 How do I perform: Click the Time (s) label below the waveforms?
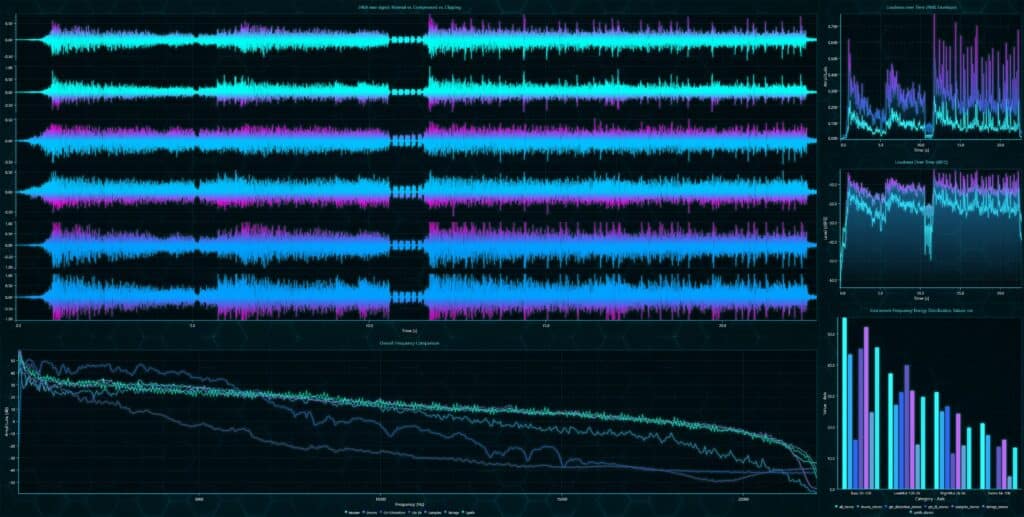click(x=410, y=331)
